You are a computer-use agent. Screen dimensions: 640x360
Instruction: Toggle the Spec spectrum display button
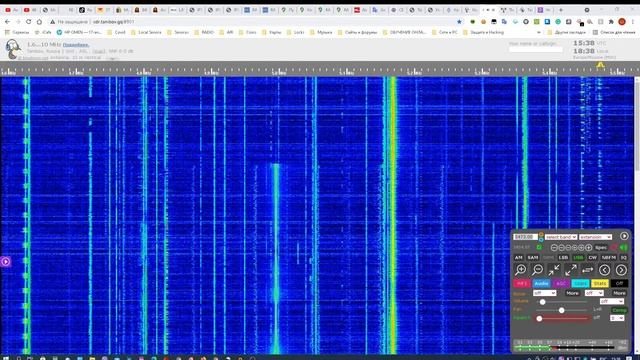point(601,247)
